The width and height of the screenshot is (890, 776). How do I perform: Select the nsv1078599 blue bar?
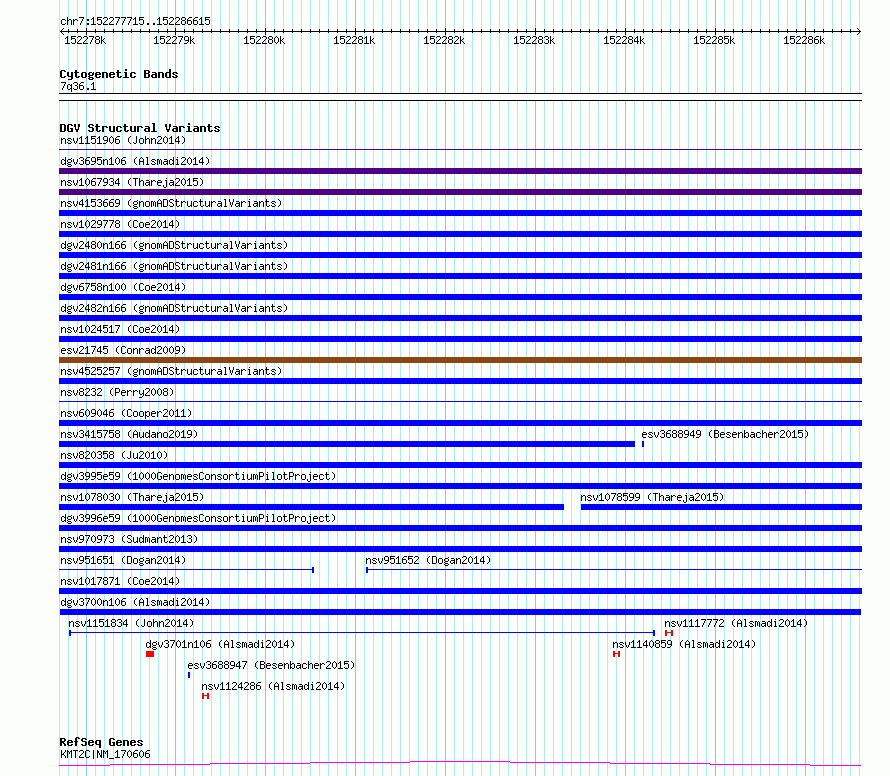coord(721,507)
